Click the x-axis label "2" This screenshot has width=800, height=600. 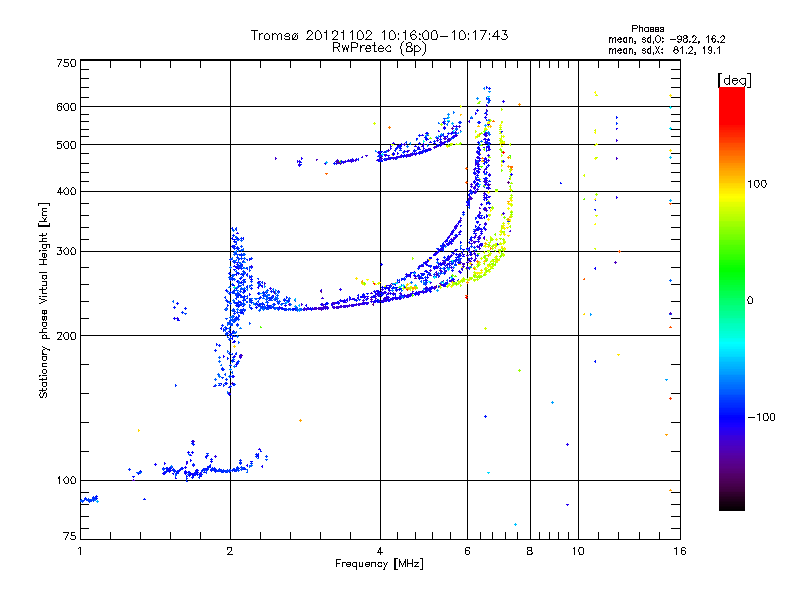(x=230, y=551)
